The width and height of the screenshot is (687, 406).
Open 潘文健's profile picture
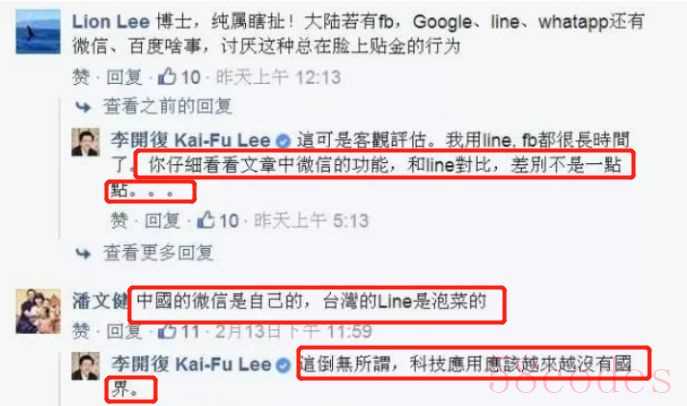pyautogui.click(x=38, y=311)
